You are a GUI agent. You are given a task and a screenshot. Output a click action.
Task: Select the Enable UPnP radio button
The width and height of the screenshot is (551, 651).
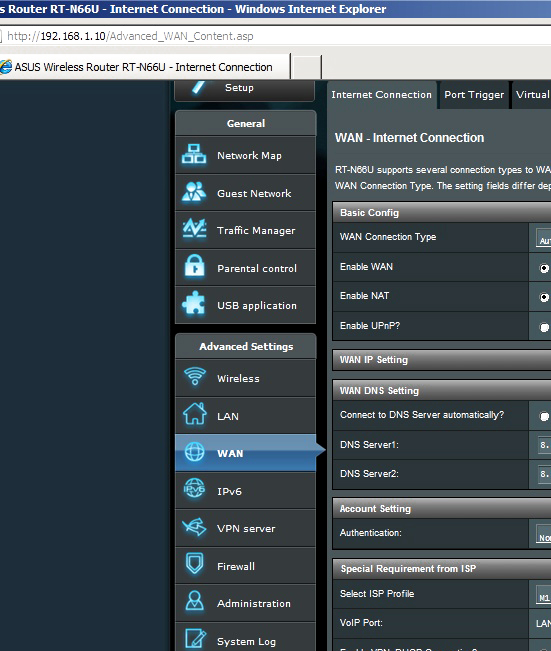(544, 327)
